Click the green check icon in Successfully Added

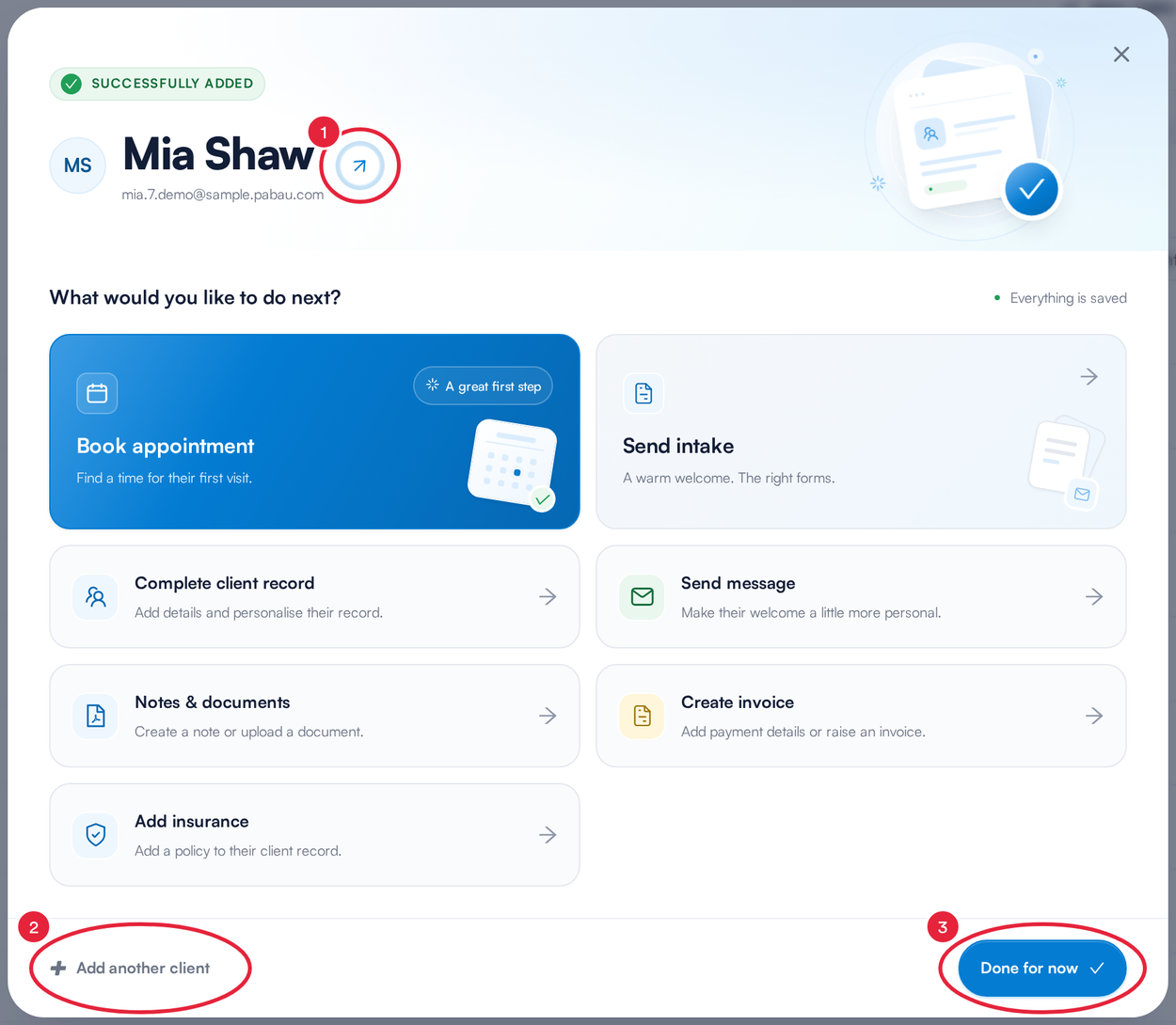[x=72, y=84]
